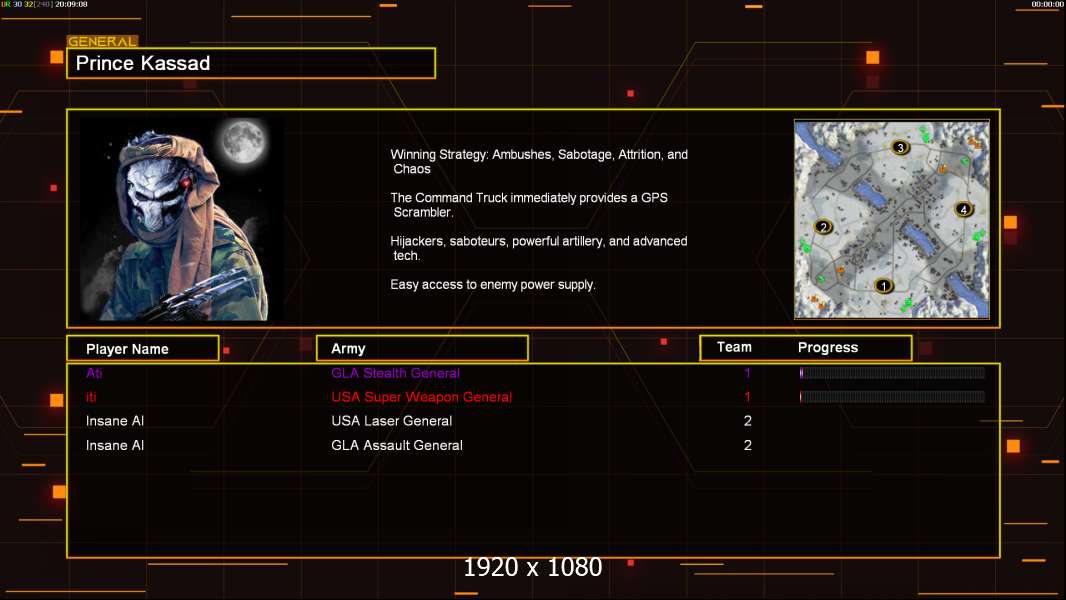The height and width of the screenshot is (600, 1066).
Task: Click team number for iti
Action: [747, 397]
